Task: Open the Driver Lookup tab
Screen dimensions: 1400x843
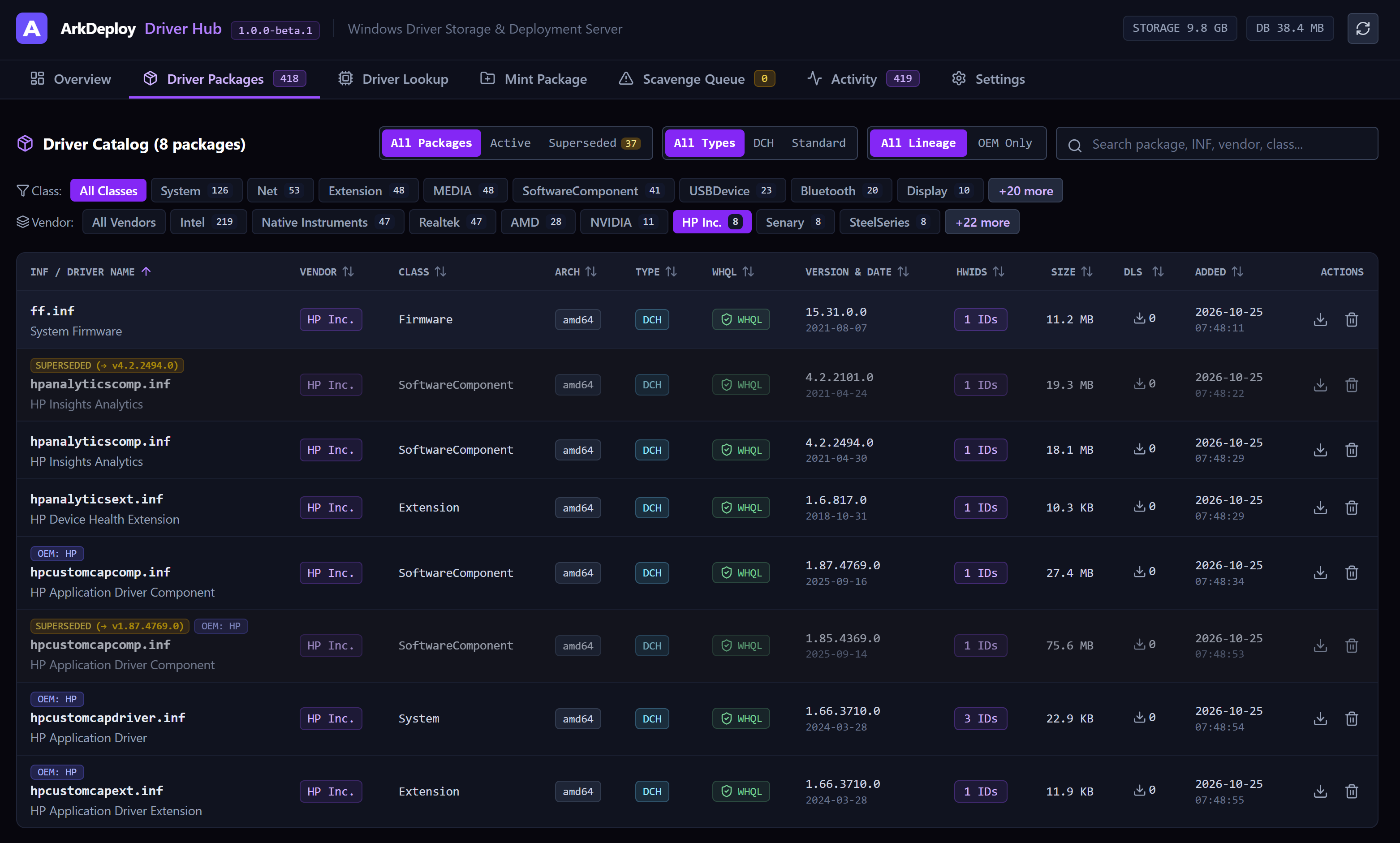Action: pos(393,79)
